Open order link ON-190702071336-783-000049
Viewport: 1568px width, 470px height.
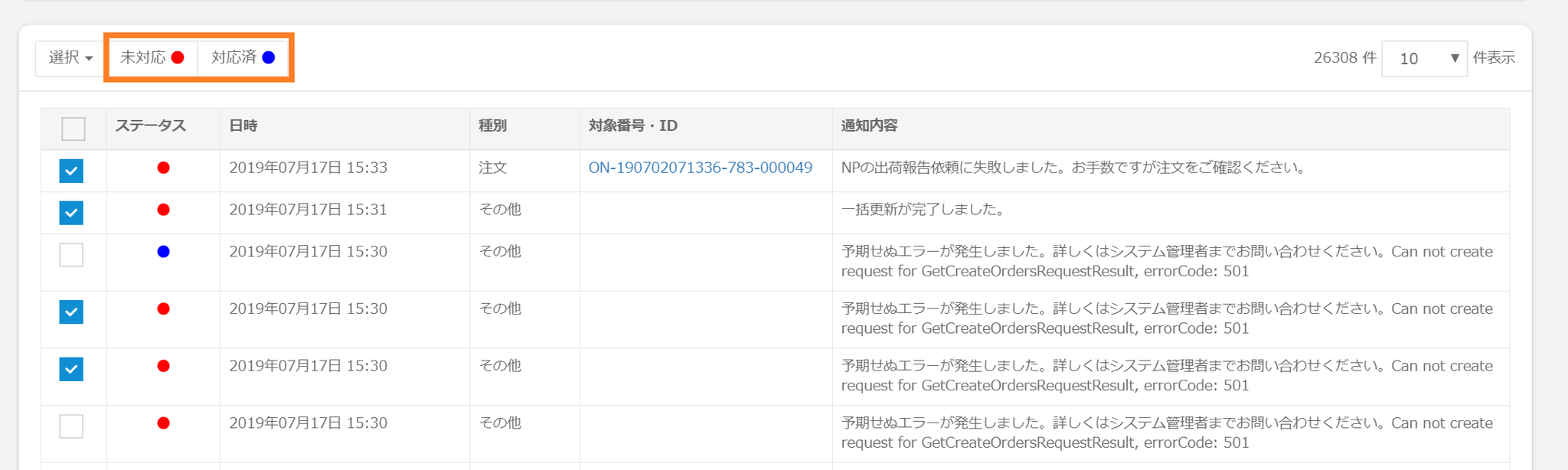click(x=700, y=168)
